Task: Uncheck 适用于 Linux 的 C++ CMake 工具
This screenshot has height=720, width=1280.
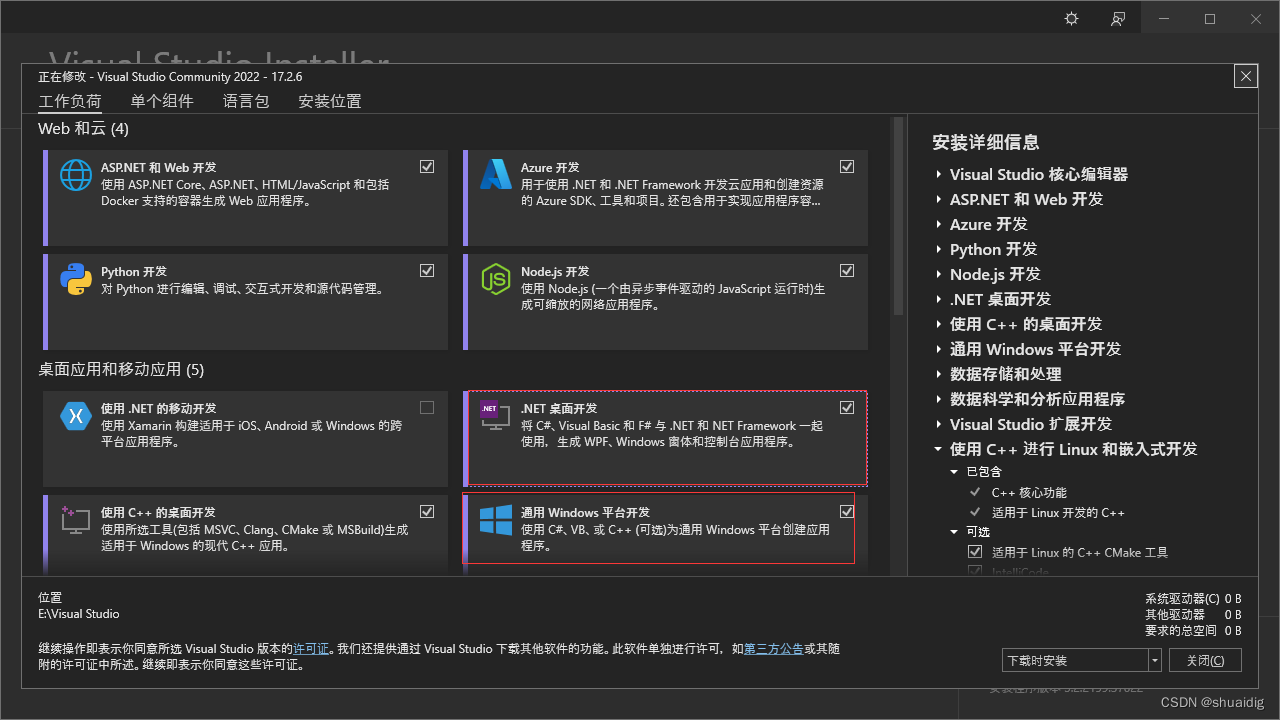Action: point(975,552)
